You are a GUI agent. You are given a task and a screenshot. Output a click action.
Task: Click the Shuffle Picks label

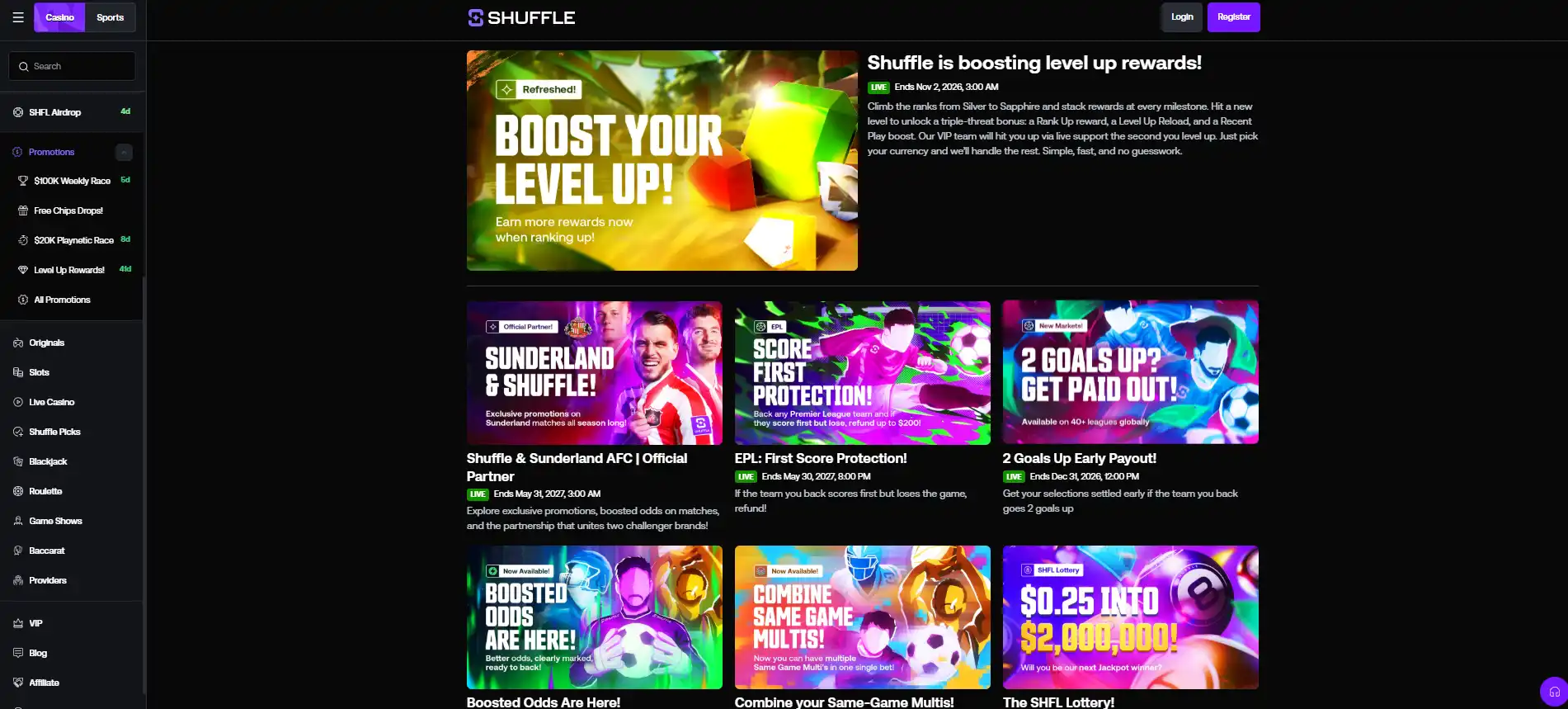[x=54, y=432]
